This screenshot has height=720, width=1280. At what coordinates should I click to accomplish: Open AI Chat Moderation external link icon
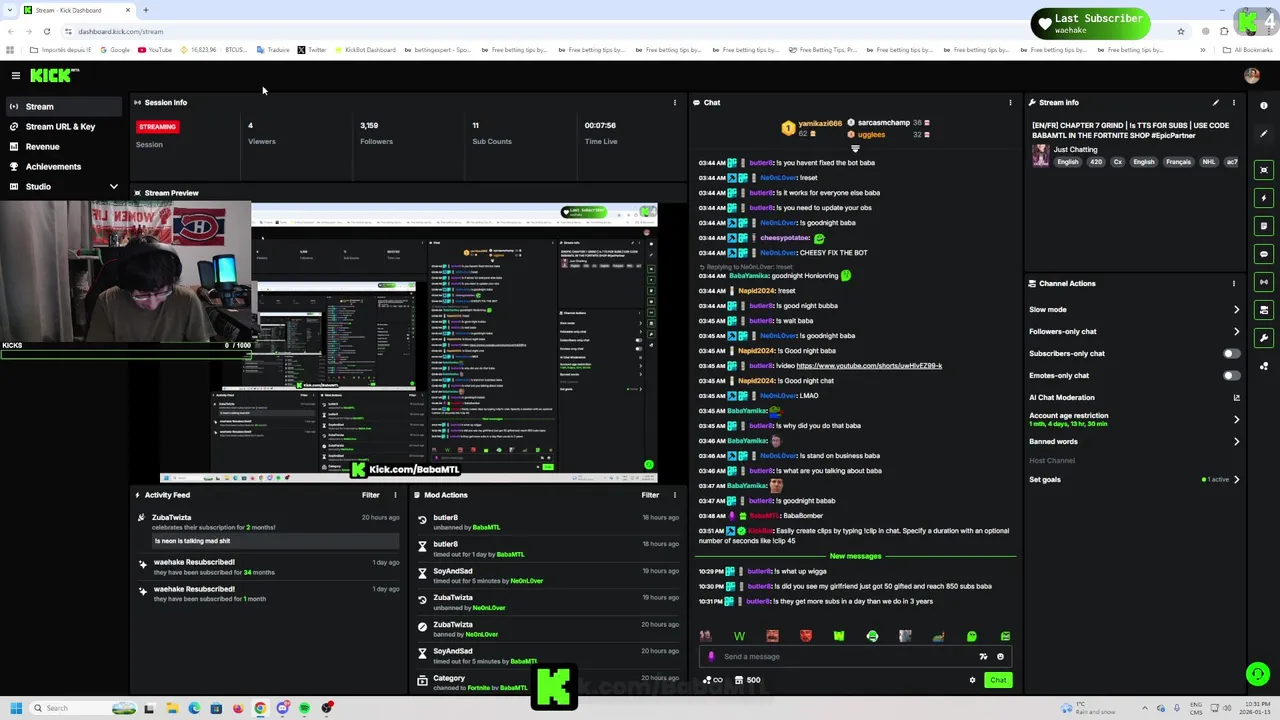(1236, 398)
